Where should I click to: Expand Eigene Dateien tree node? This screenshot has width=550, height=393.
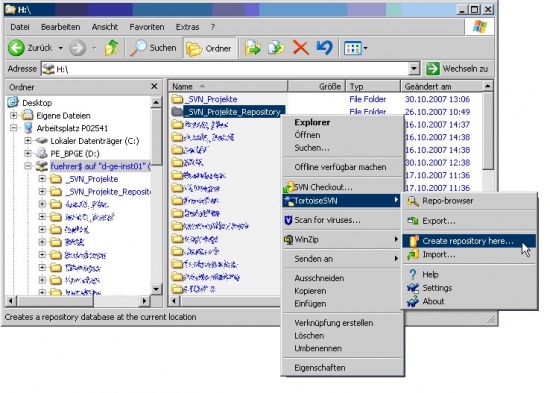click(13, 115)
